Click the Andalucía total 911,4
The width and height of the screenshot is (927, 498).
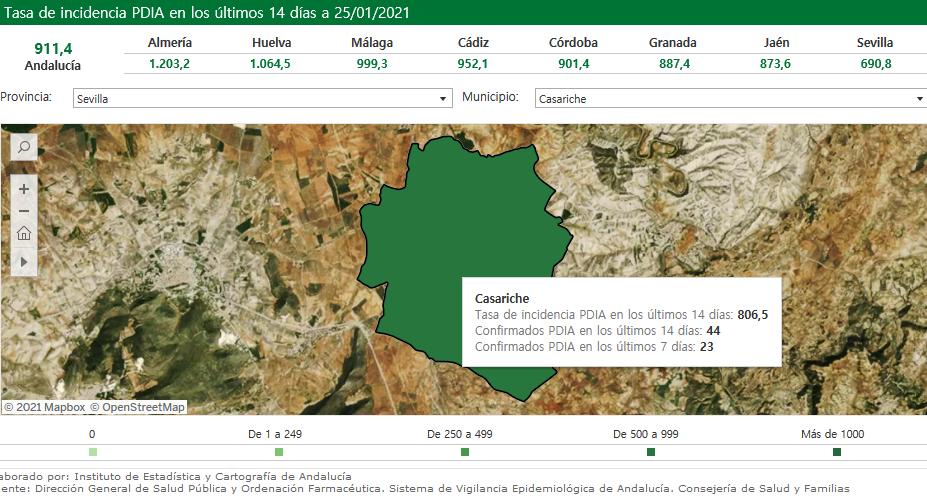click(53, 48)
